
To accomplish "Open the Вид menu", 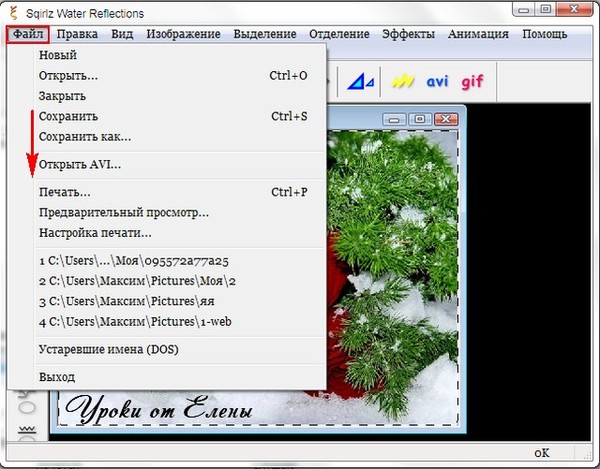I will click(x=122, y=34).
